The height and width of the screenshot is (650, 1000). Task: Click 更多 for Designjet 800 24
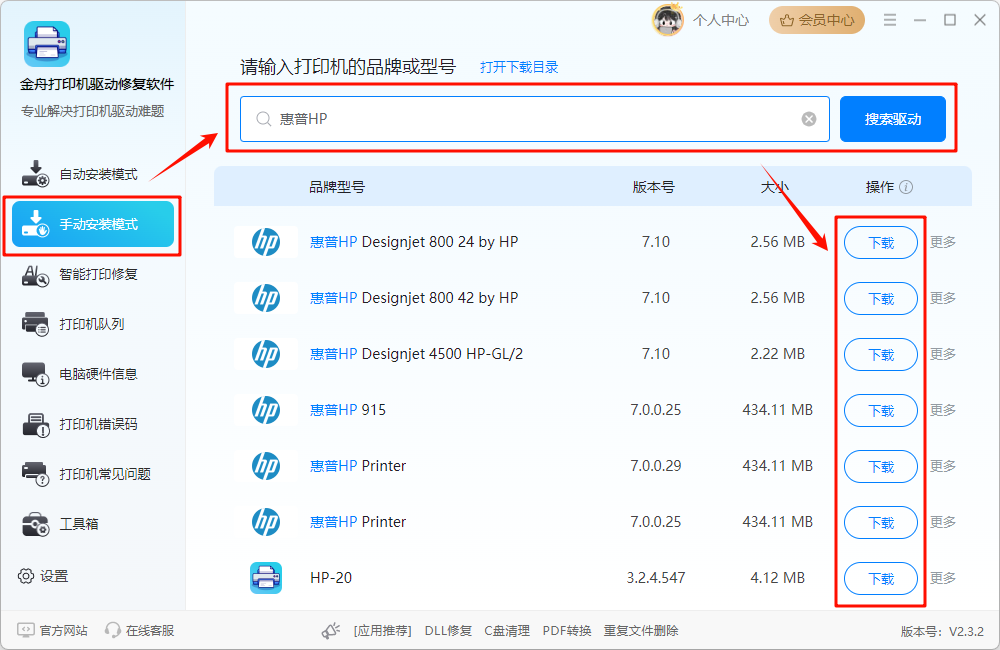click(943, 242)
